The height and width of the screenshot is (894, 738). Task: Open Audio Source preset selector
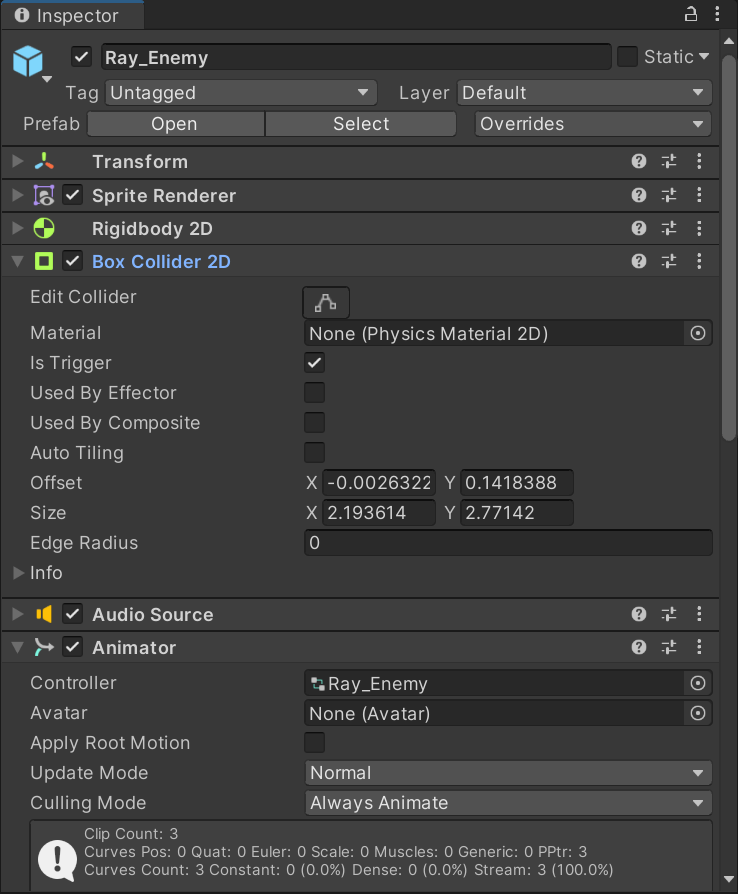click(669, 614)
